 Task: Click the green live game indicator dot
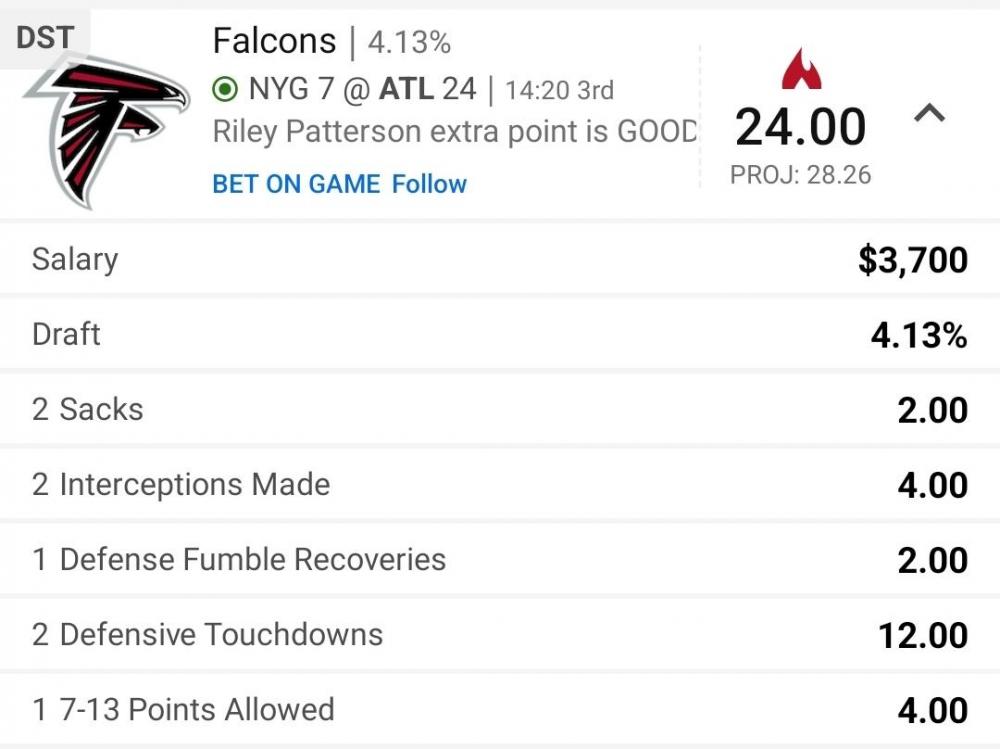tap(224, 88)
